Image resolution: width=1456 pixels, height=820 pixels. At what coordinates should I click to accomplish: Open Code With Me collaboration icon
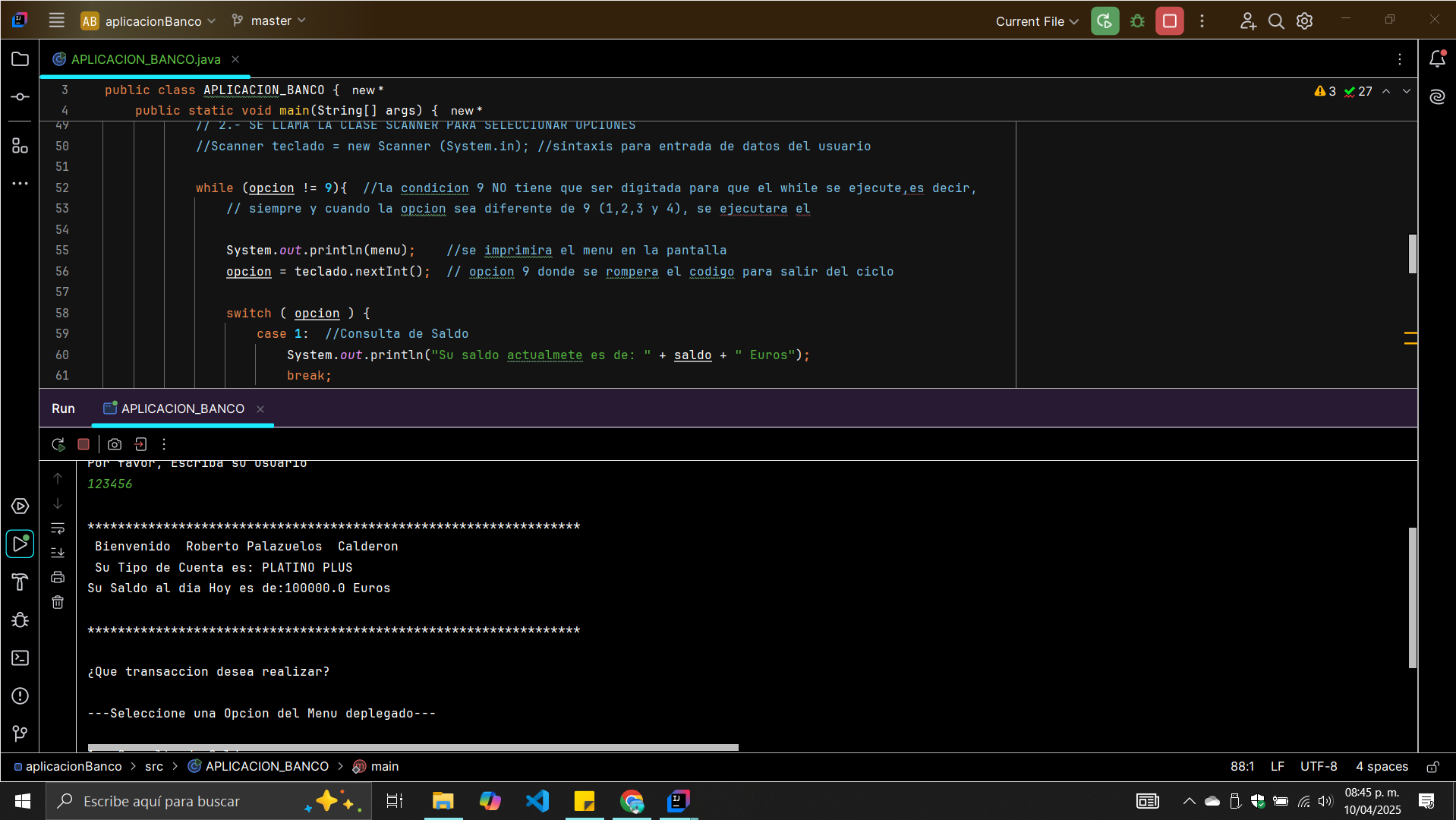(1248, 20)
